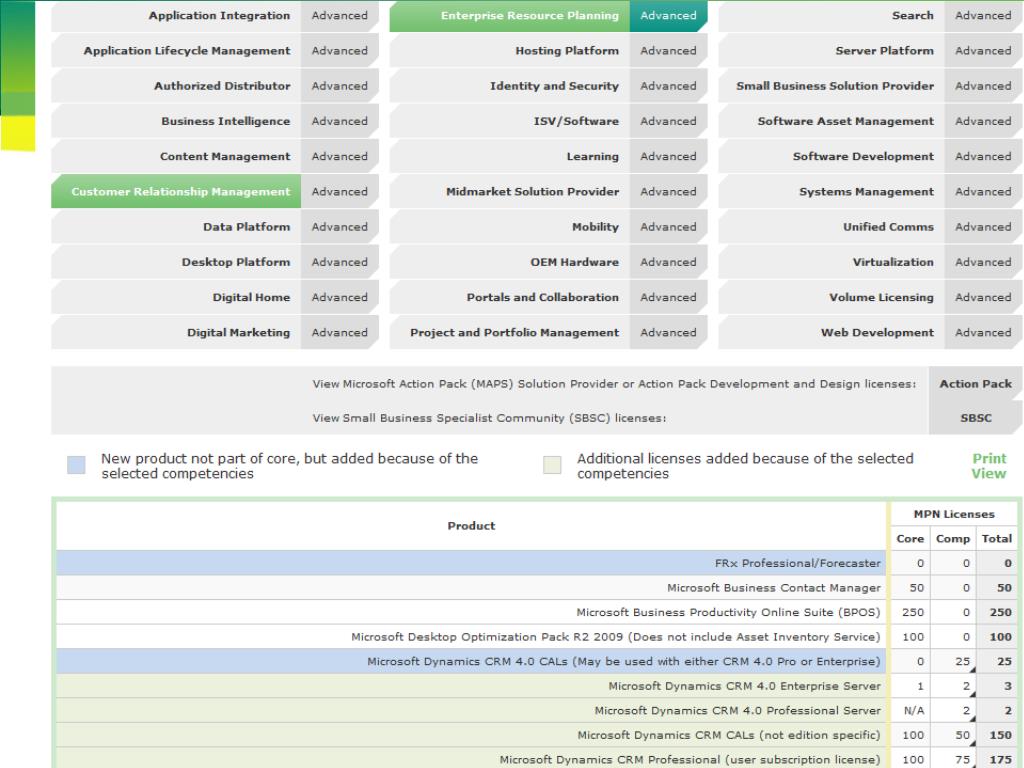Click the Product column header
Viewport: 1024px width, 768px height.
(x=471, y=526)
